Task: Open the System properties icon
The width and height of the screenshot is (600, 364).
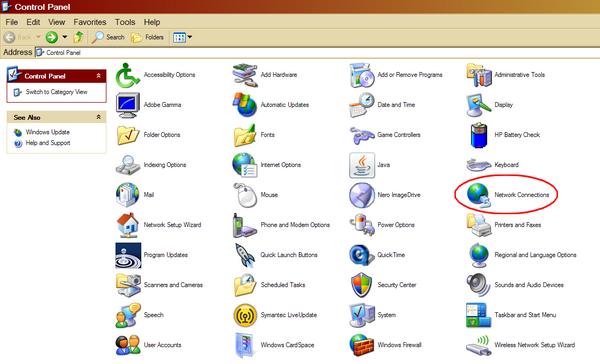Action: click(362, 315)
